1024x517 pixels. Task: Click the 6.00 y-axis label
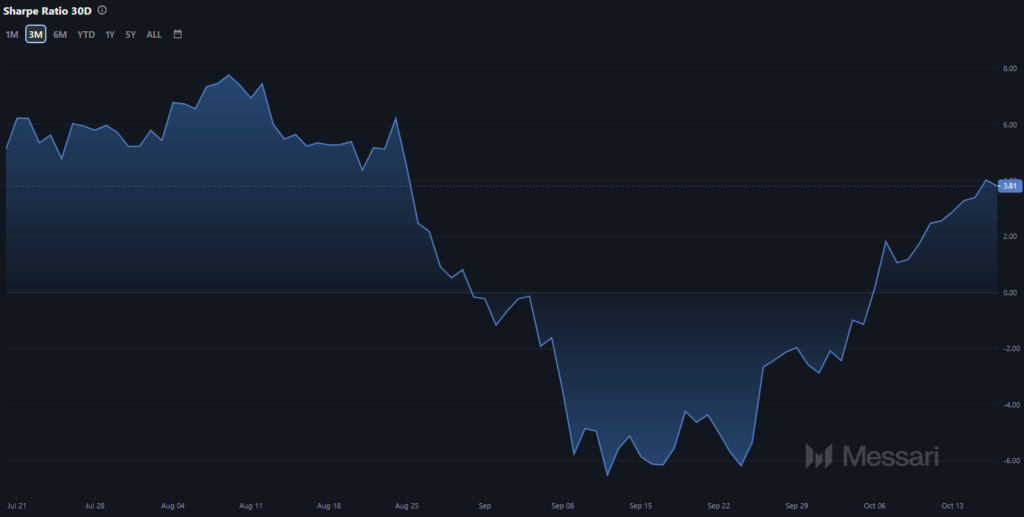click(x=1010, y=125)
